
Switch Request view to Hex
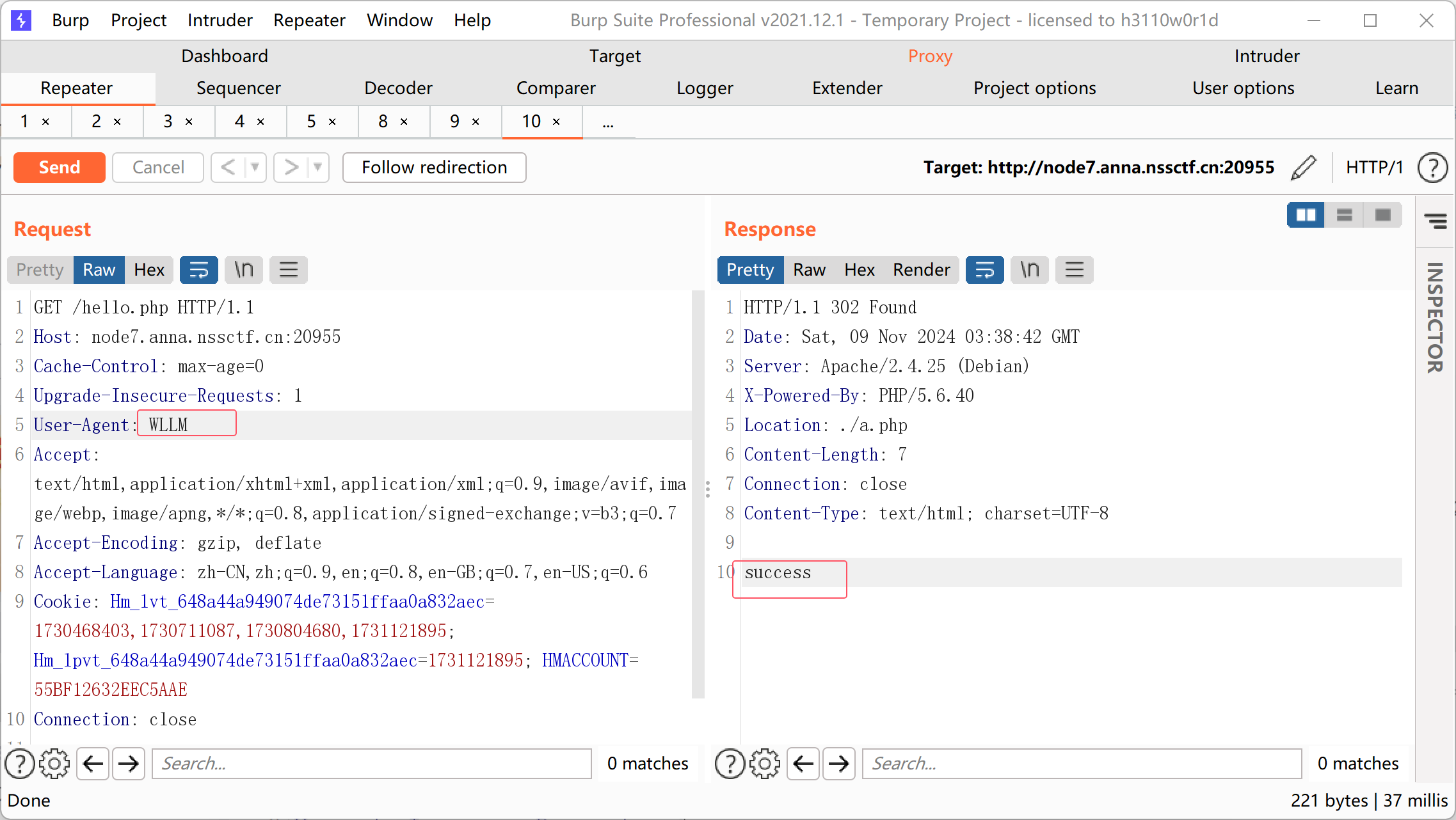click(149, 270)
